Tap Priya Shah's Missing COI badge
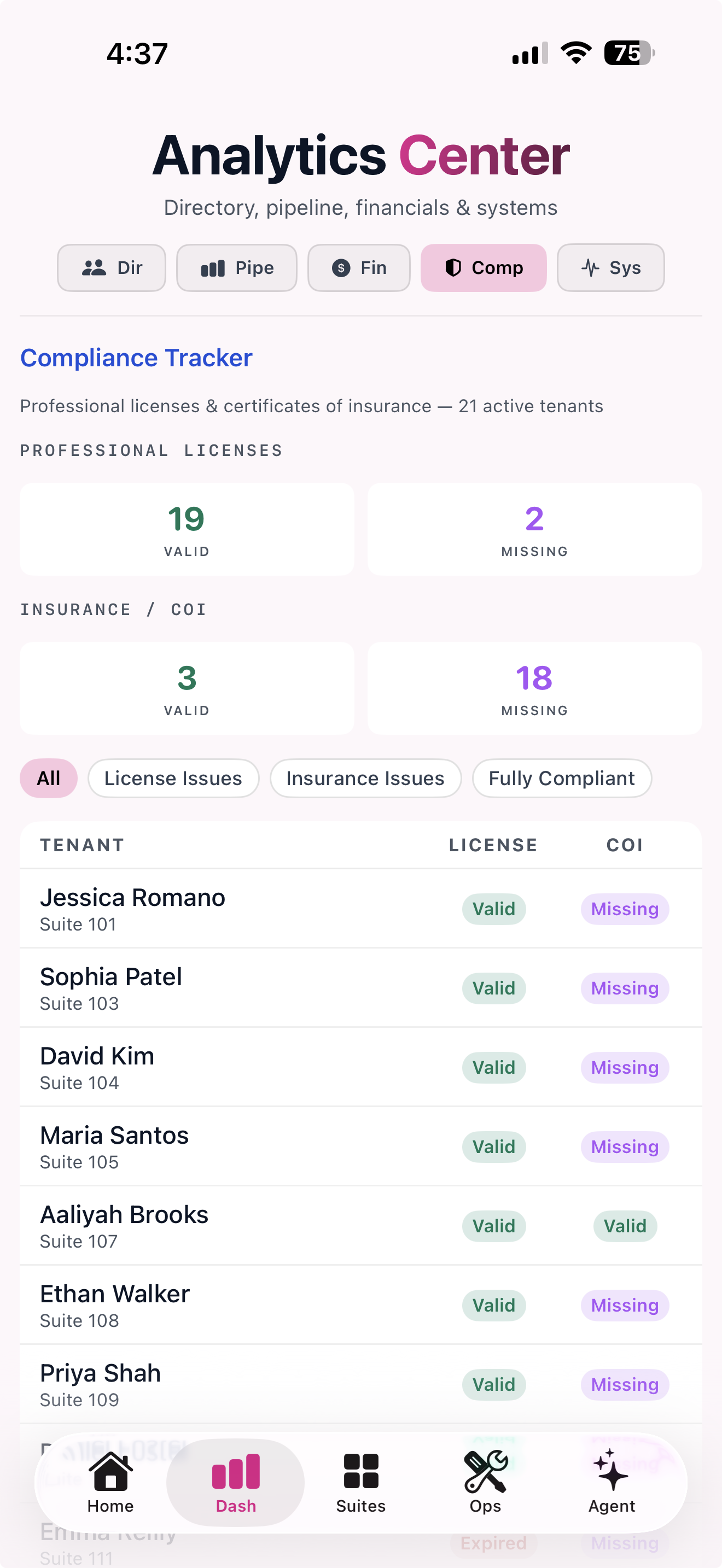Image resolution: width=722 pixels, height=1568 pixels. [x=625, y=1385]
